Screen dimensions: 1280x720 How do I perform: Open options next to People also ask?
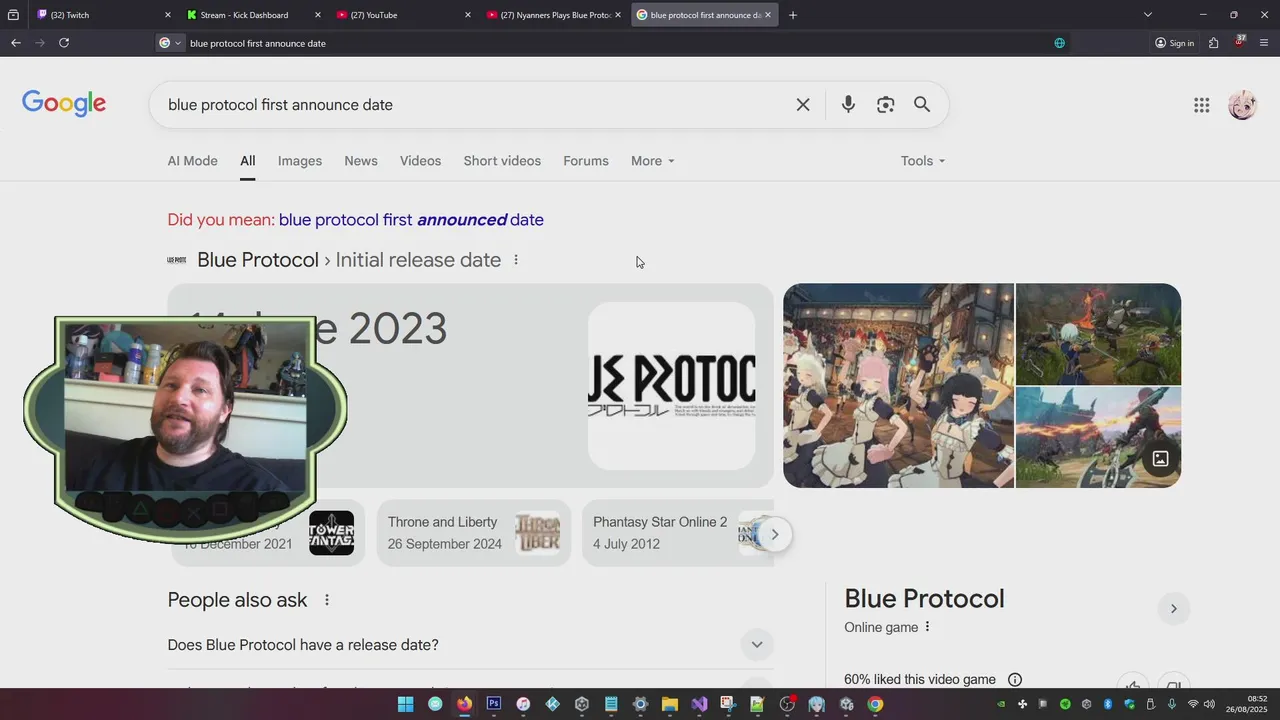pyautogui.click(x=326, y=600)
